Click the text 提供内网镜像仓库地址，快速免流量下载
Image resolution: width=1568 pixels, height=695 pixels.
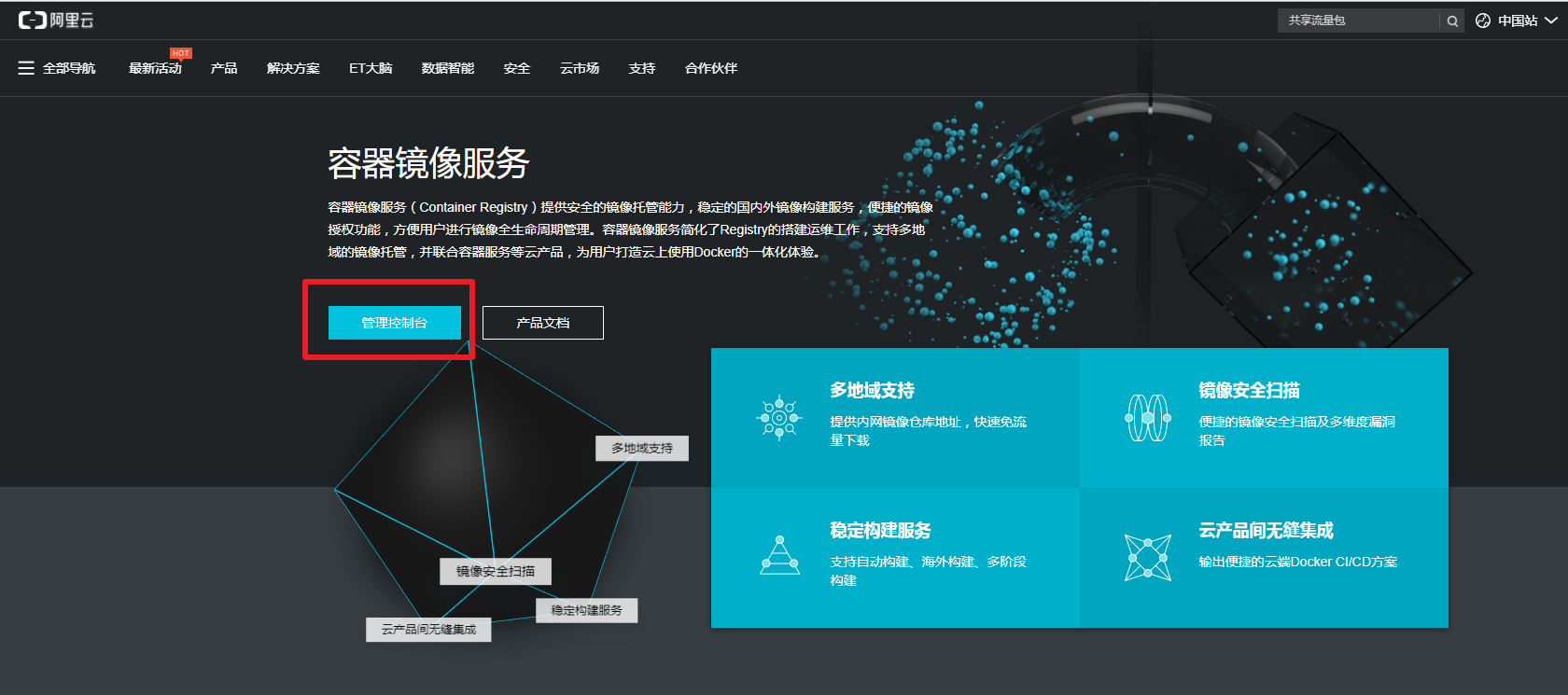(x=929, y=431)
